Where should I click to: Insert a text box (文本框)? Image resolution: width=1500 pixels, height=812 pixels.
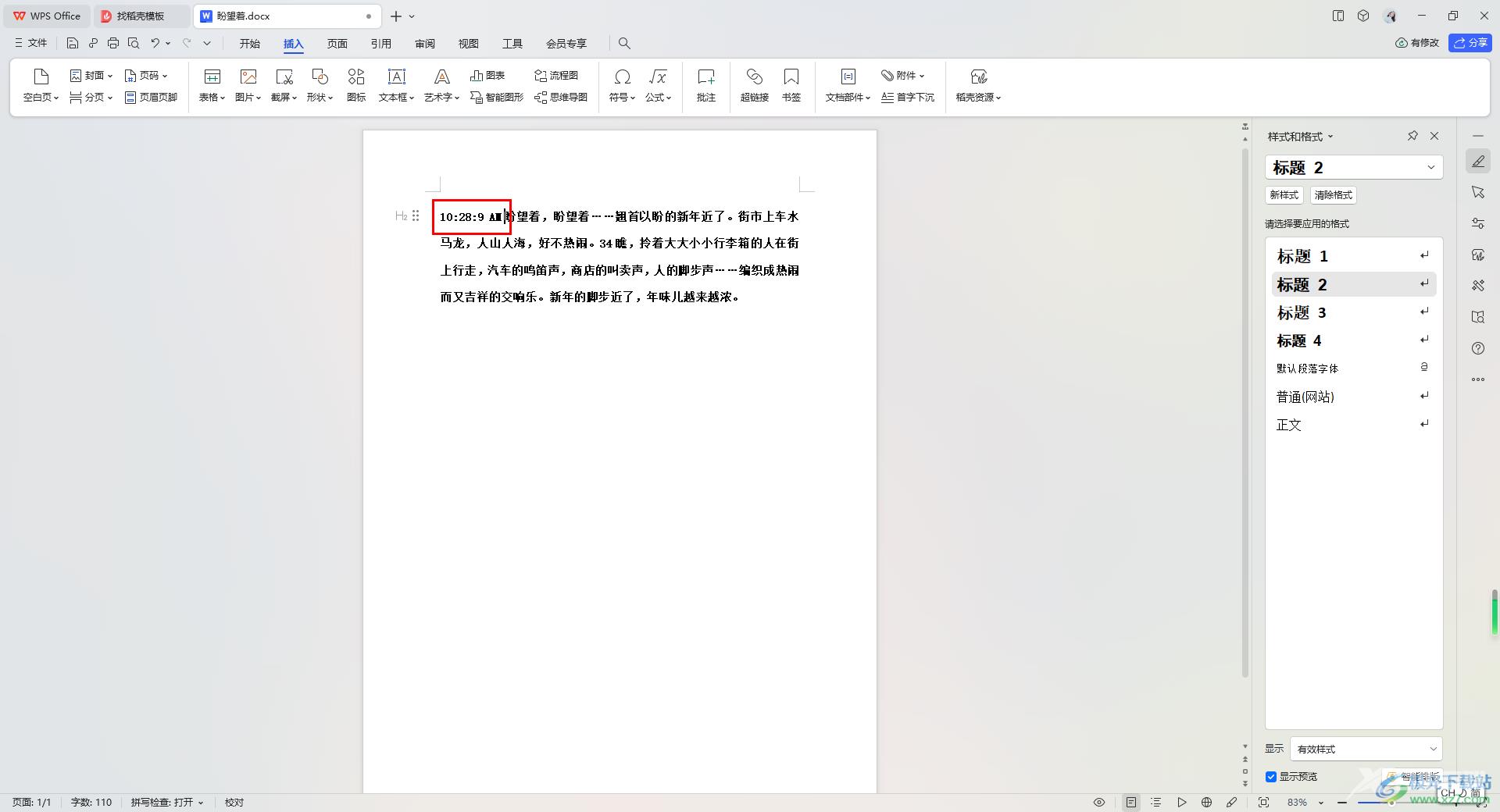point(396,85)
